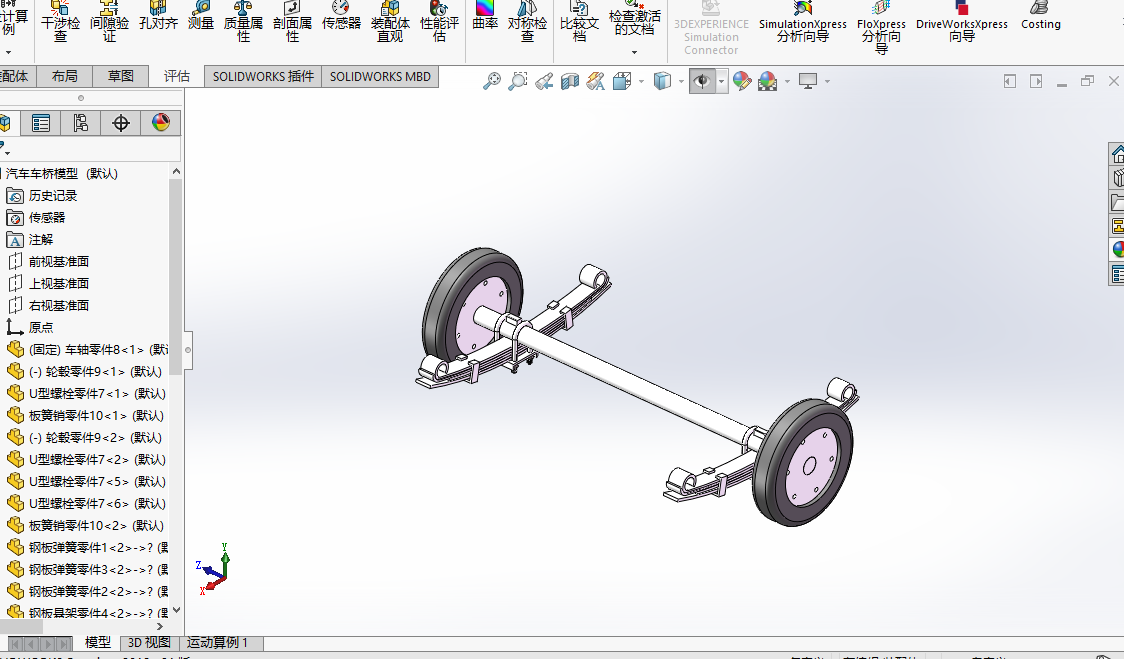This screenshot has height=659, width=1124.
Task: Click the feature tree scroll-up arrow
Action: pyautogui.click(x=176, y=171)
